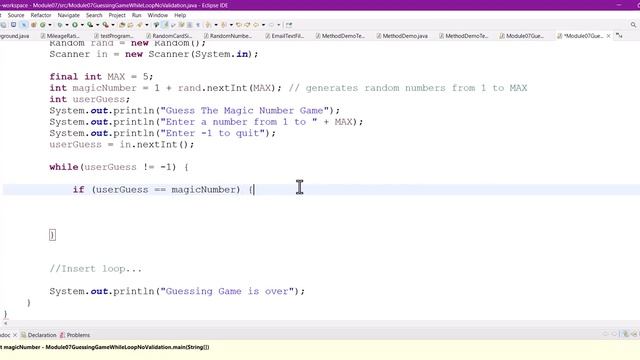Open the Refactor menu

[x=41, y=15]
